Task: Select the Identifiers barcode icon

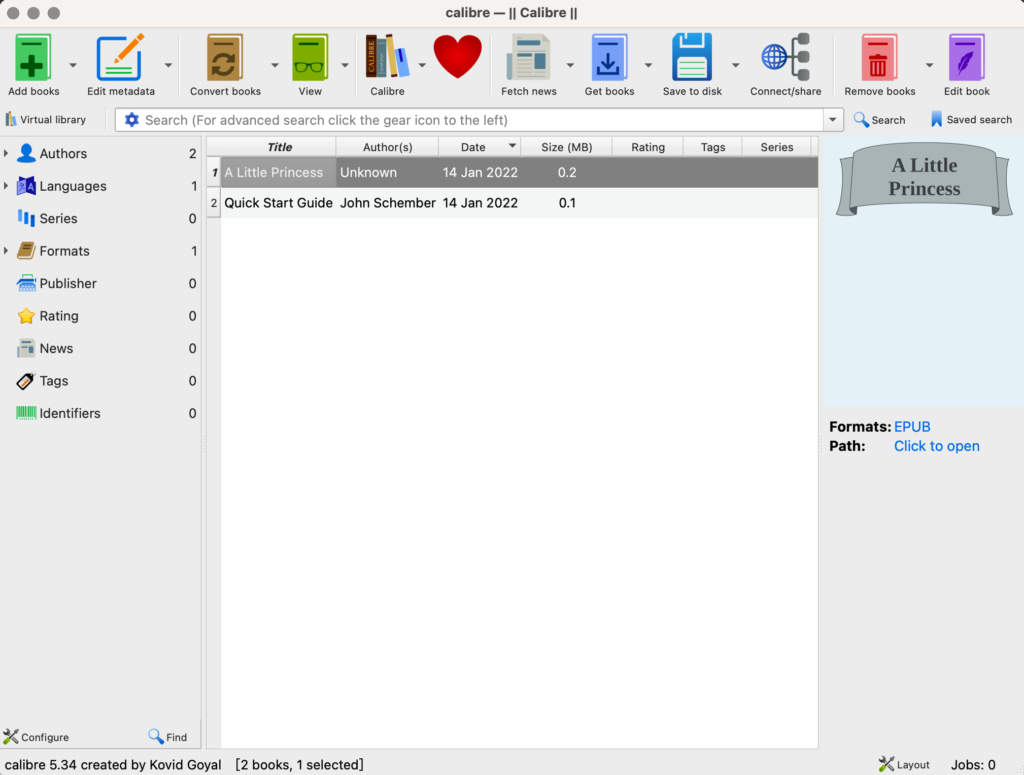Action: (x=26, y=413)
